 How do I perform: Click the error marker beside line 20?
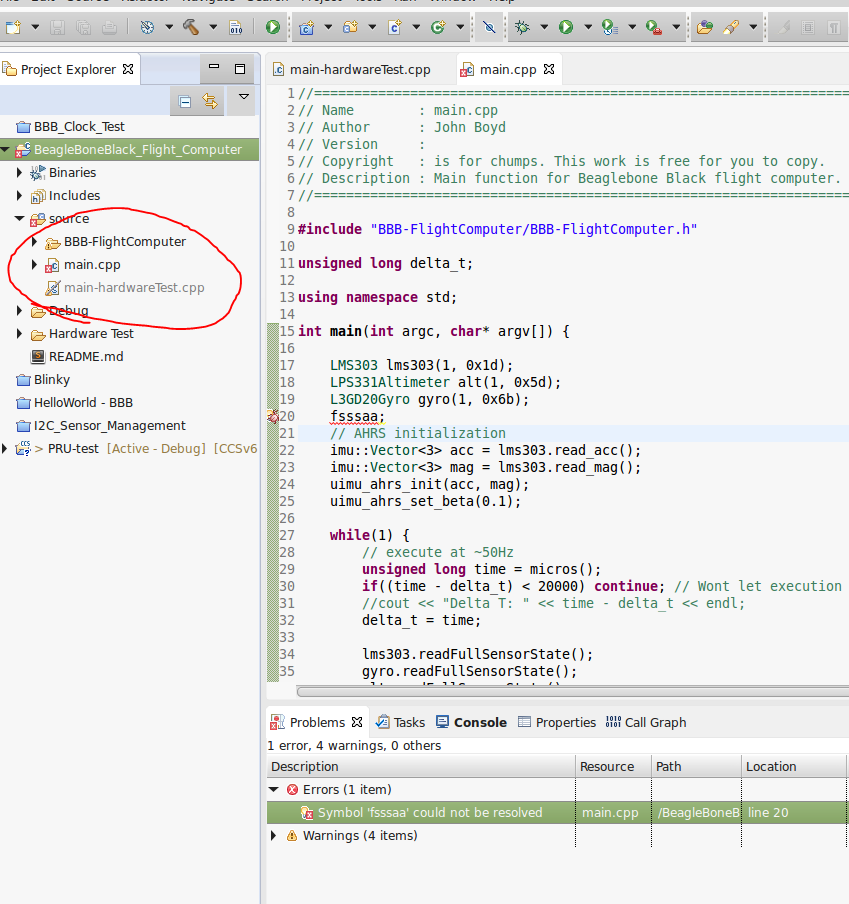pyautogui.click(x=273, y=416)
